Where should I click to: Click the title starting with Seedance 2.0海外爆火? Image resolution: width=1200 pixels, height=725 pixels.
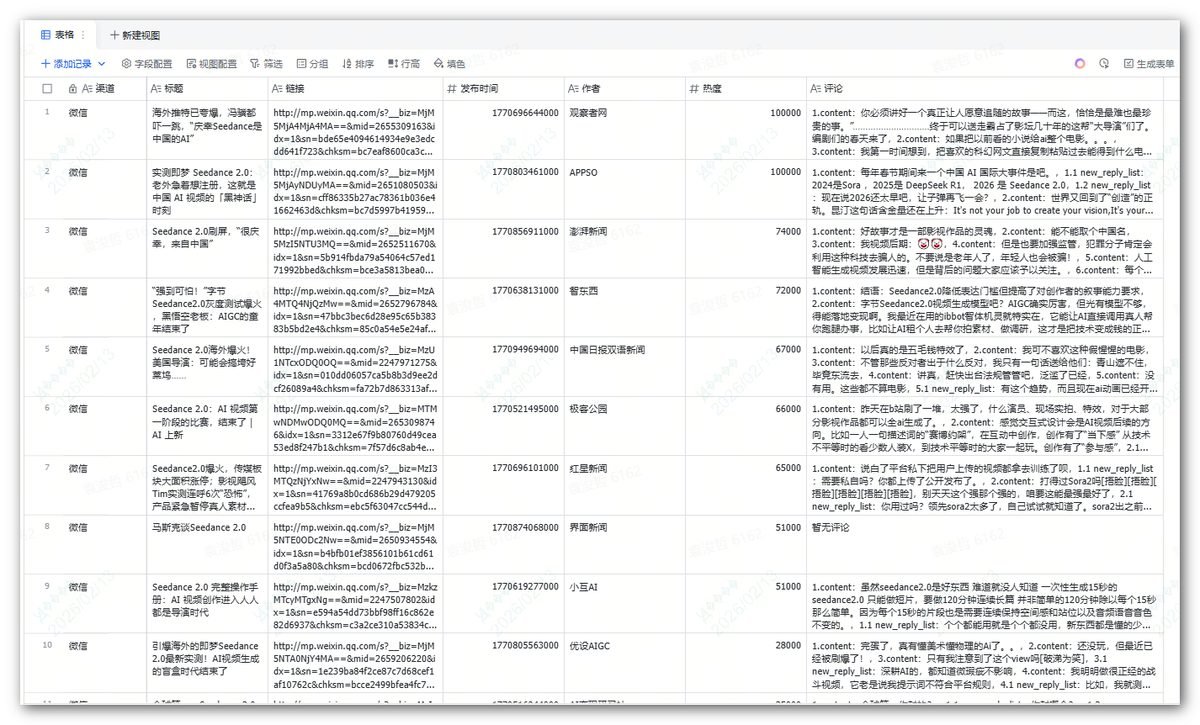tap(205, 362)
